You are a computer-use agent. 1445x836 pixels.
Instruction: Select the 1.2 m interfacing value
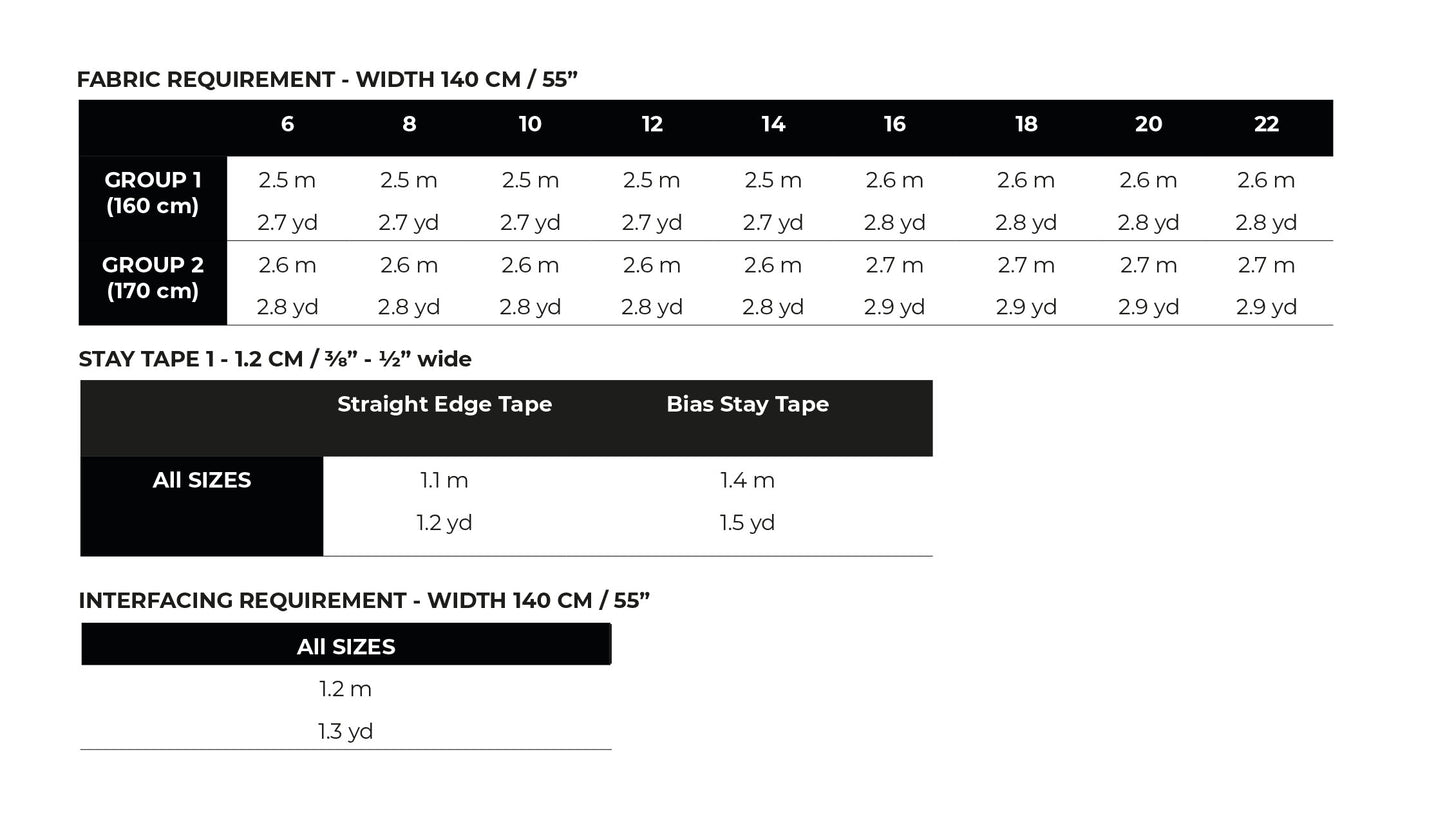[346, 689]
